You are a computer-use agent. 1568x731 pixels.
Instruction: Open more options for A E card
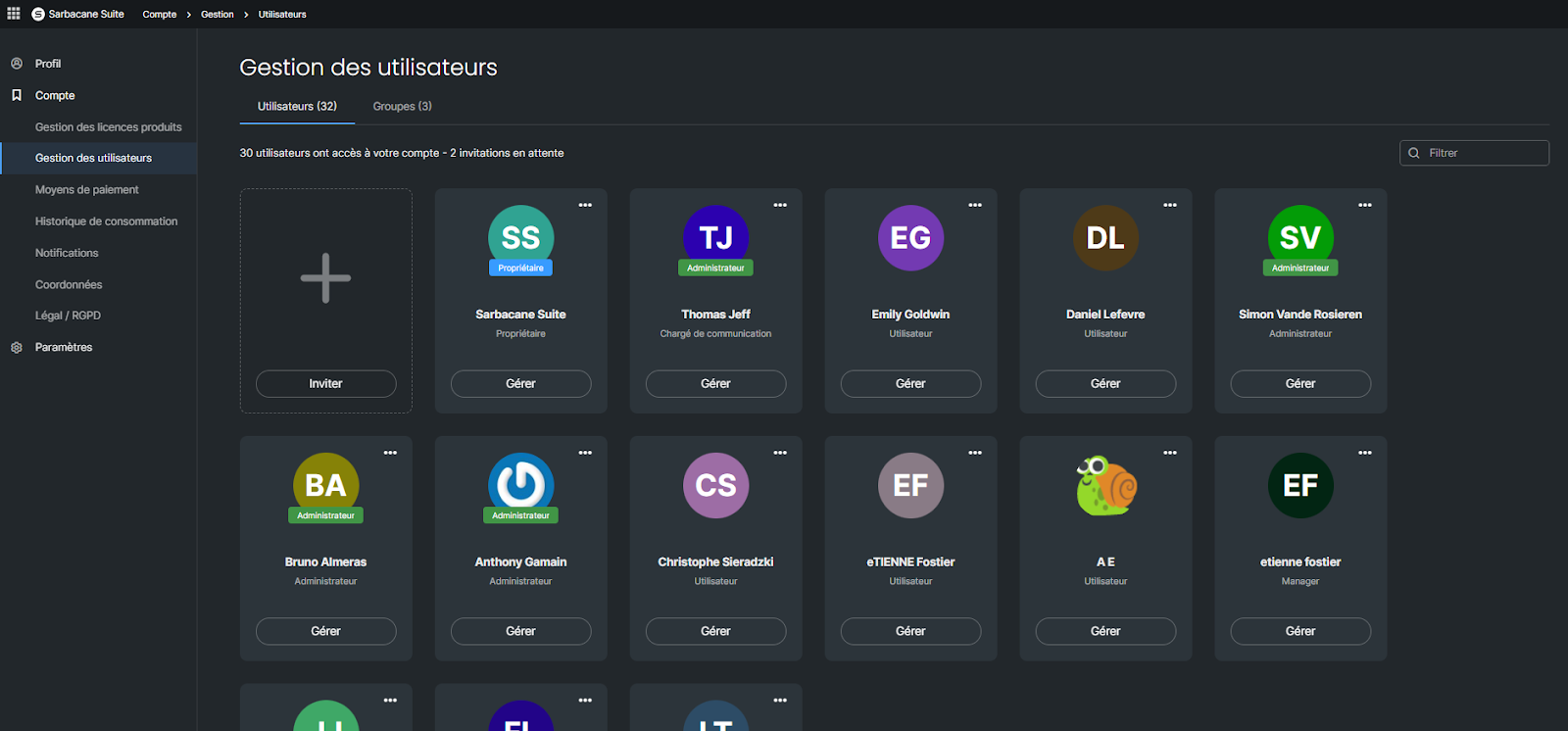point(1170,453)
